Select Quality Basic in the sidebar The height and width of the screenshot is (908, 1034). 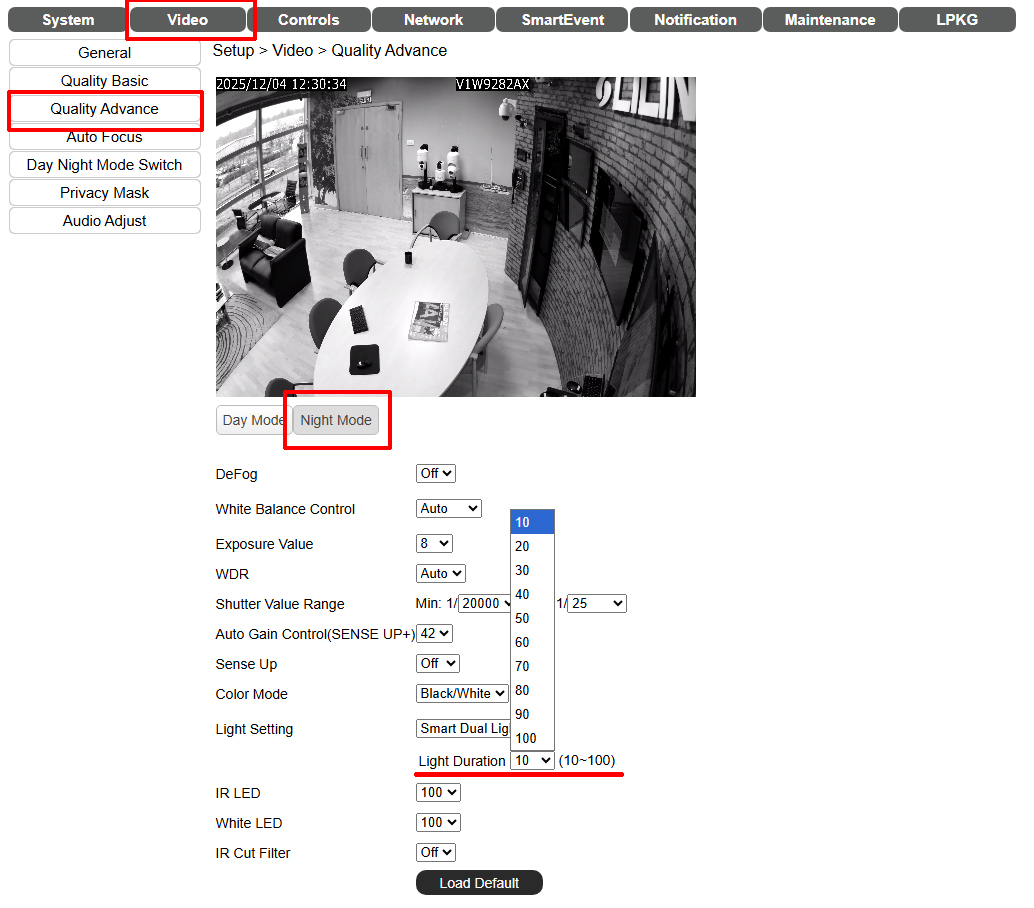(105, 81)
